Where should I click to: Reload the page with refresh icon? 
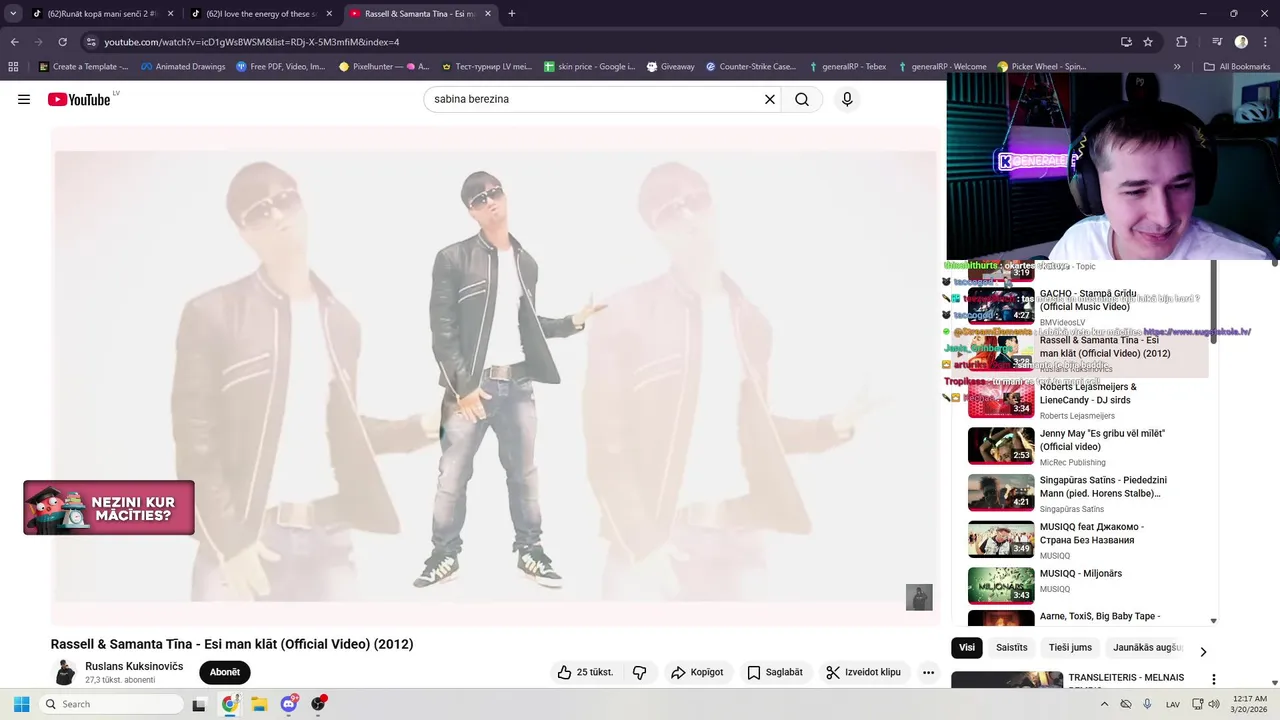(62, 42)
